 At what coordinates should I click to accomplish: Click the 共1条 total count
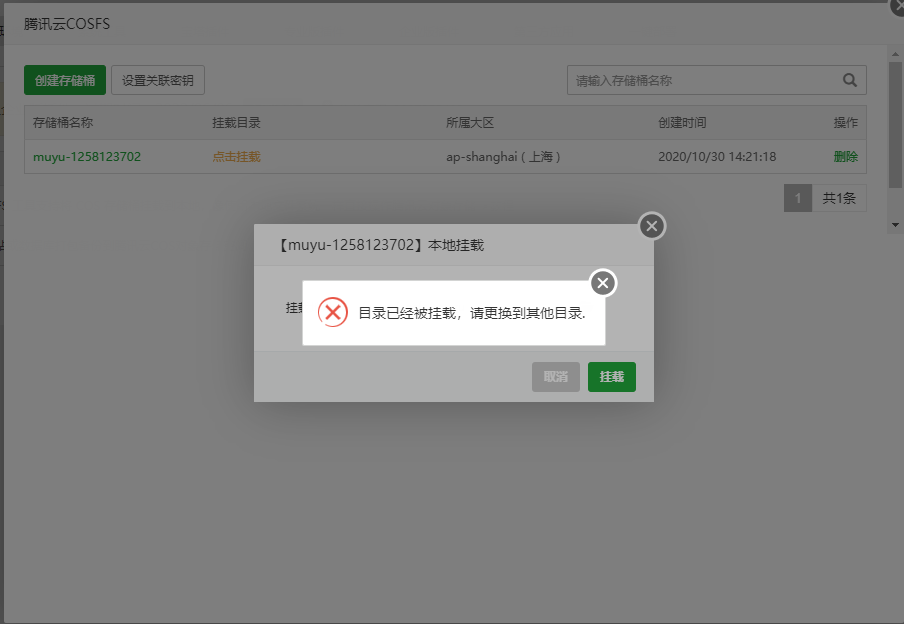[839, 198]
